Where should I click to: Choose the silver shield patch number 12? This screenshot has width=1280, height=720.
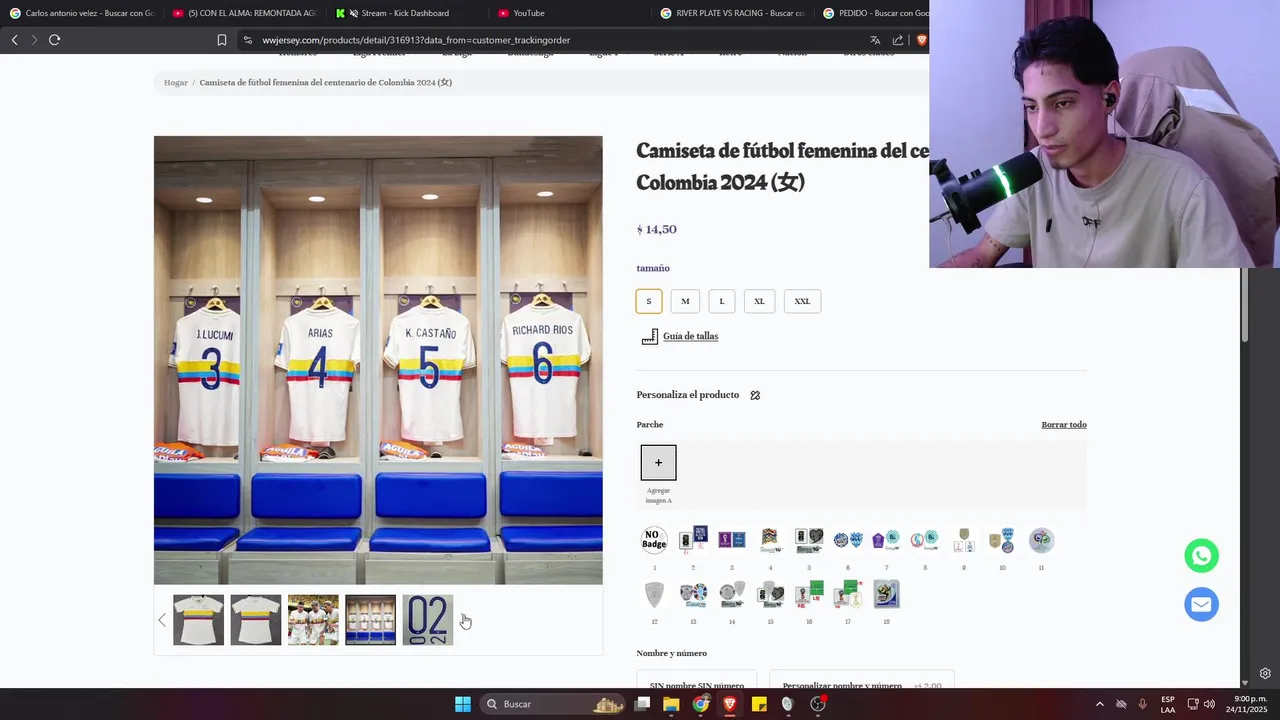coord(654,594)
